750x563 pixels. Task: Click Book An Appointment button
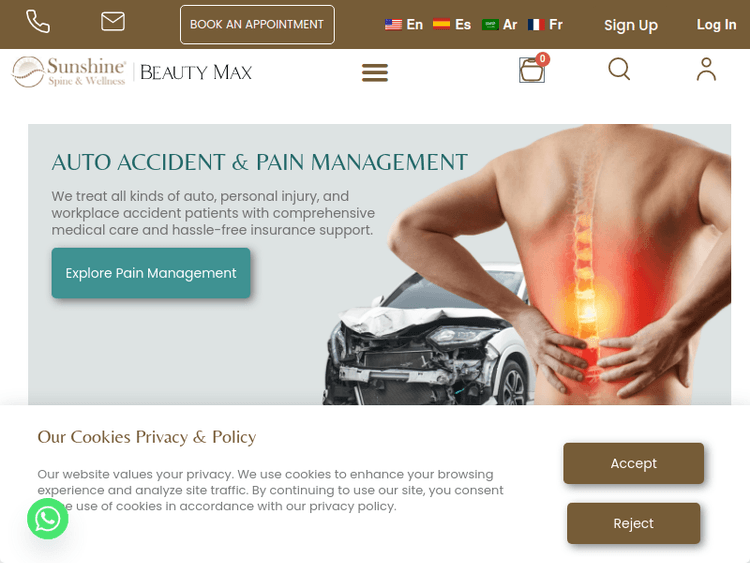point(257,24)
